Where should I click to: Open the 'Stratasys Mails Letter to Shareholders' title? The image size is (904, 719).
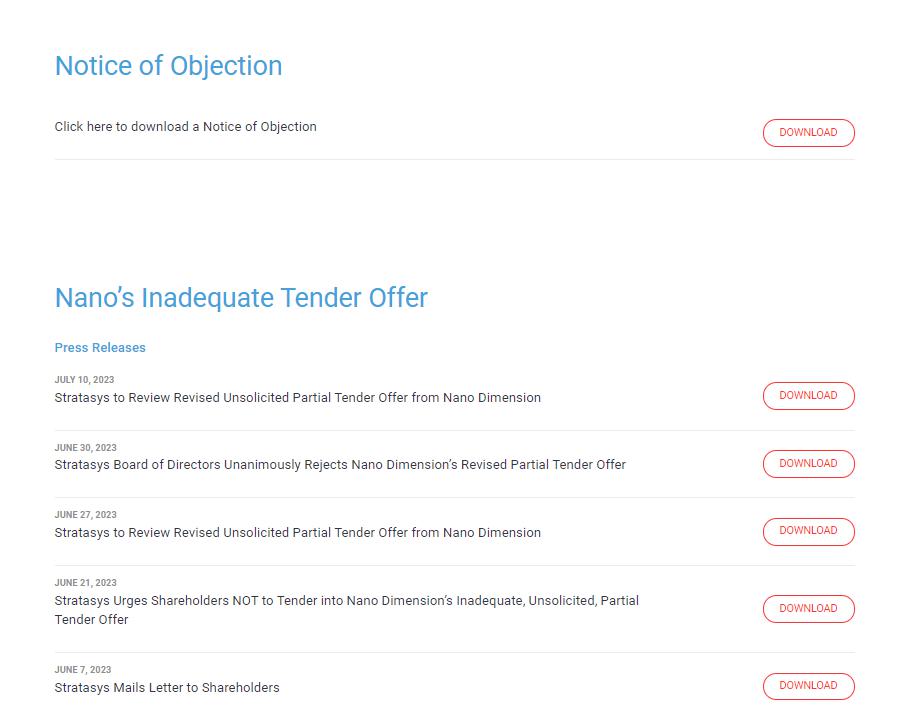point(167,688)
